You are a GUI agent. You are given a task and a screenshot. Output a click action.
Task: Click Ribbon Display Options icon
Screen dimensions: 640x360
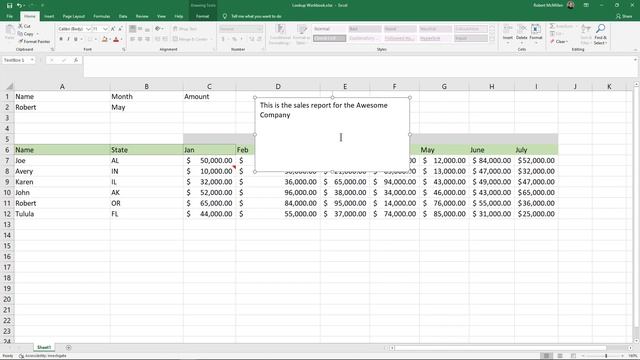coord(586,5)
